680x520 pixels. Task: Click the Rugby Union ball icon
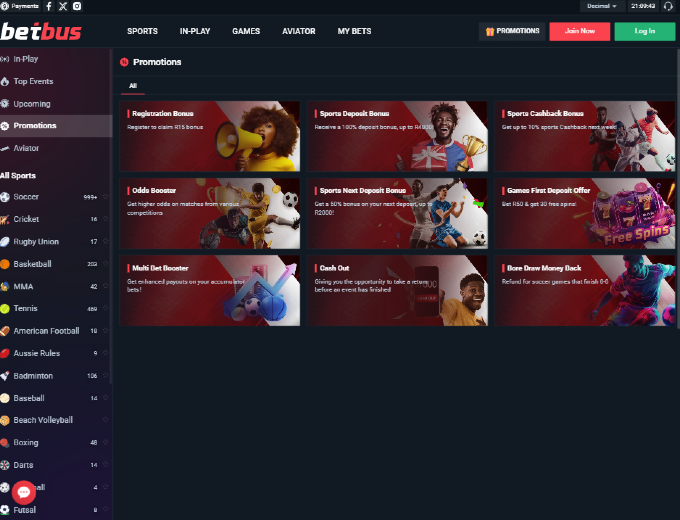coord(5,242)
